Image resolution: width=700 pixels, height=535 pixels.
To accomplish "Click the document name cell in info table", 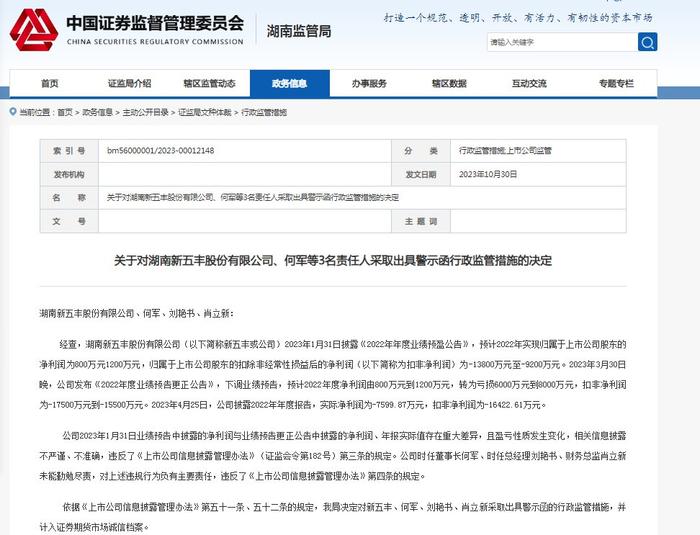I will pos(362,197).
